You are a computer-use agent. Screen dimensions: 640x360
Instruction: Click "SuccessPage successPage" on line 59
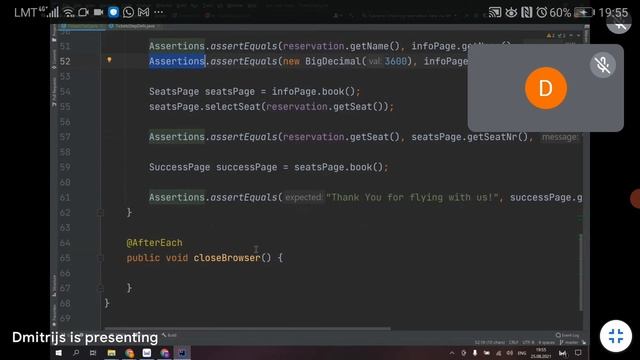click(213, 167)
